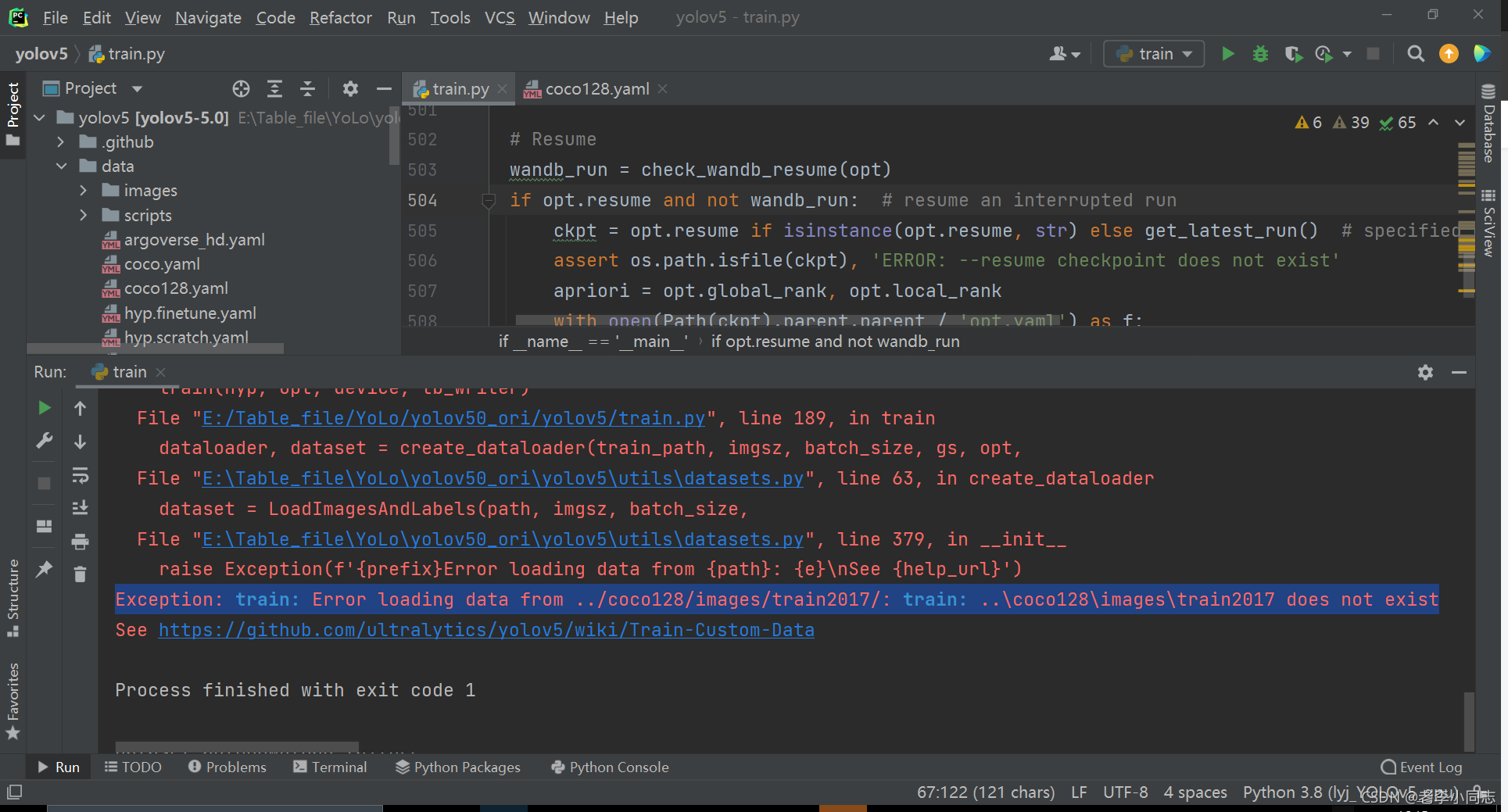Viewport: 1508px width, 812px height.
Task: Rerun train in Run panel
Action: pos(45,408)
